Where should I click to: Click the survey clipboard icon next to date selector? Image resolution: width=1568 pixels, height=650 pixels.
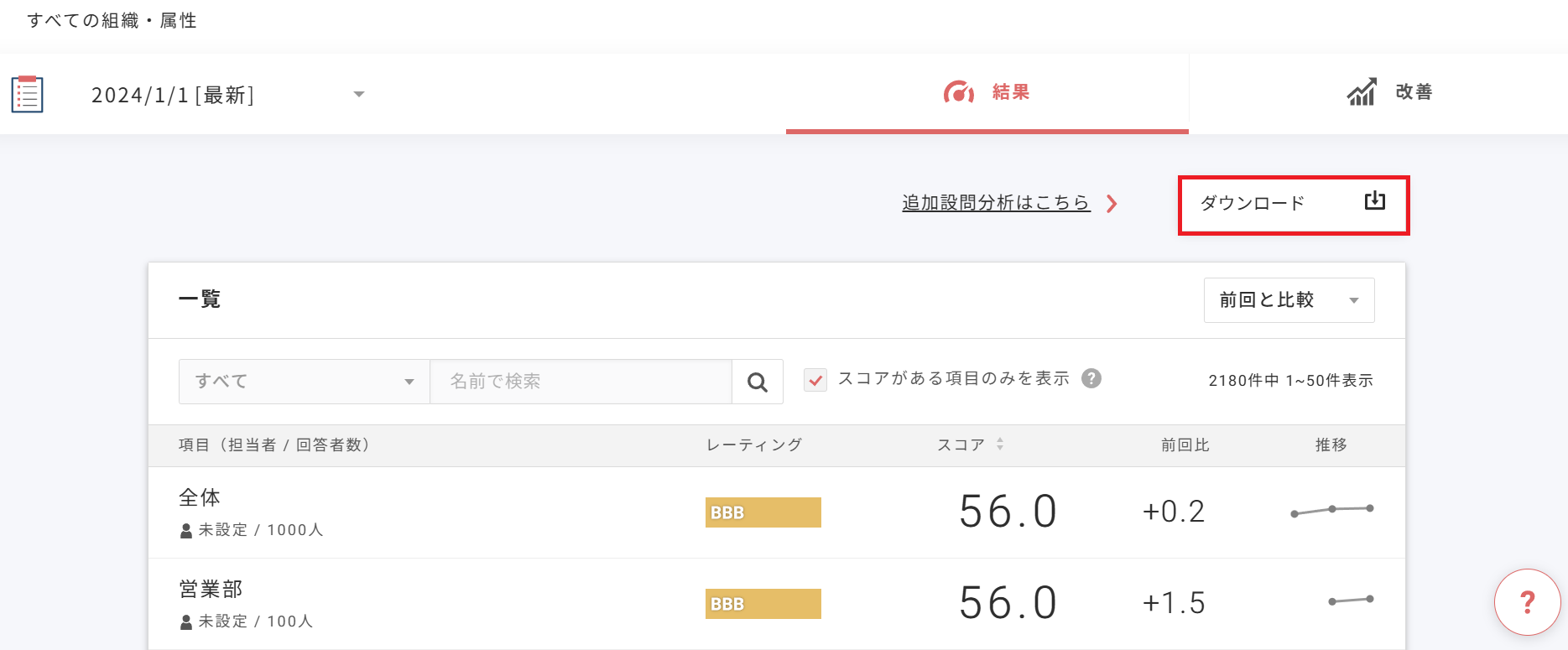click(26, 93)
